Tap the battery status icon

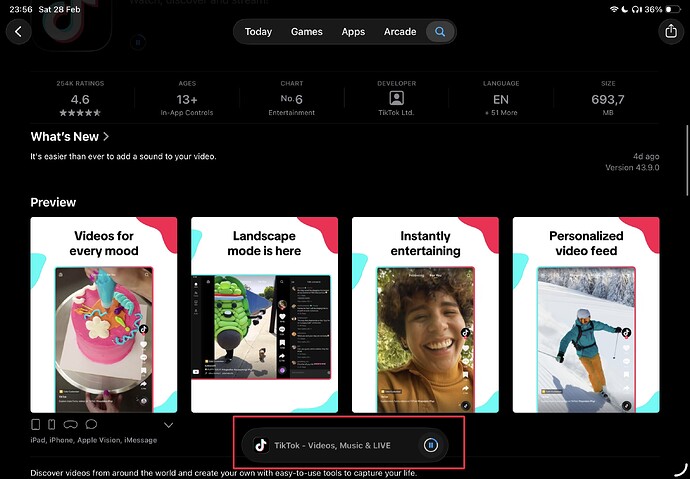point(673,9)
